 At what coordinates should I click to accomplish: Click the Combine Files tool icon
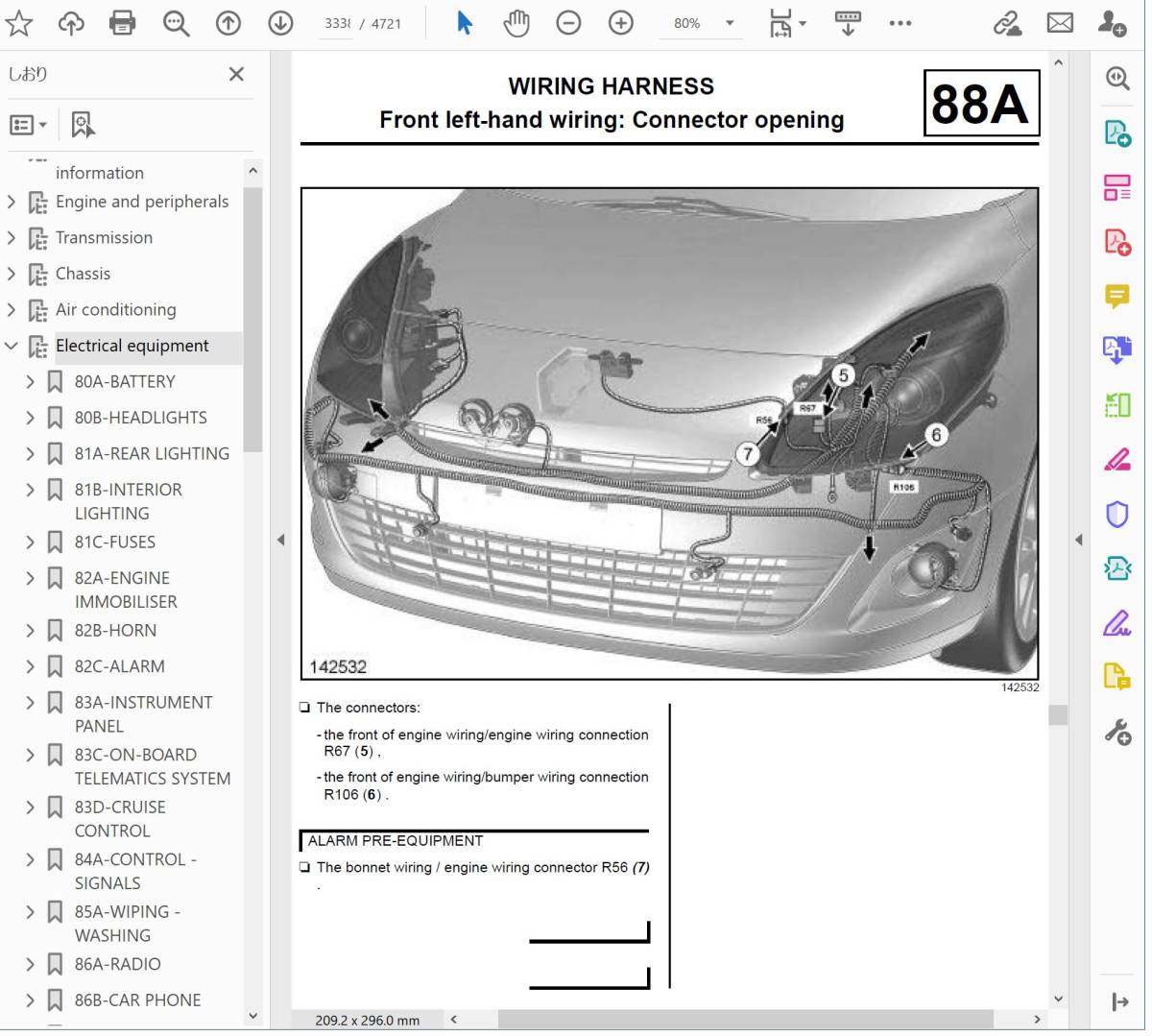1117,350
